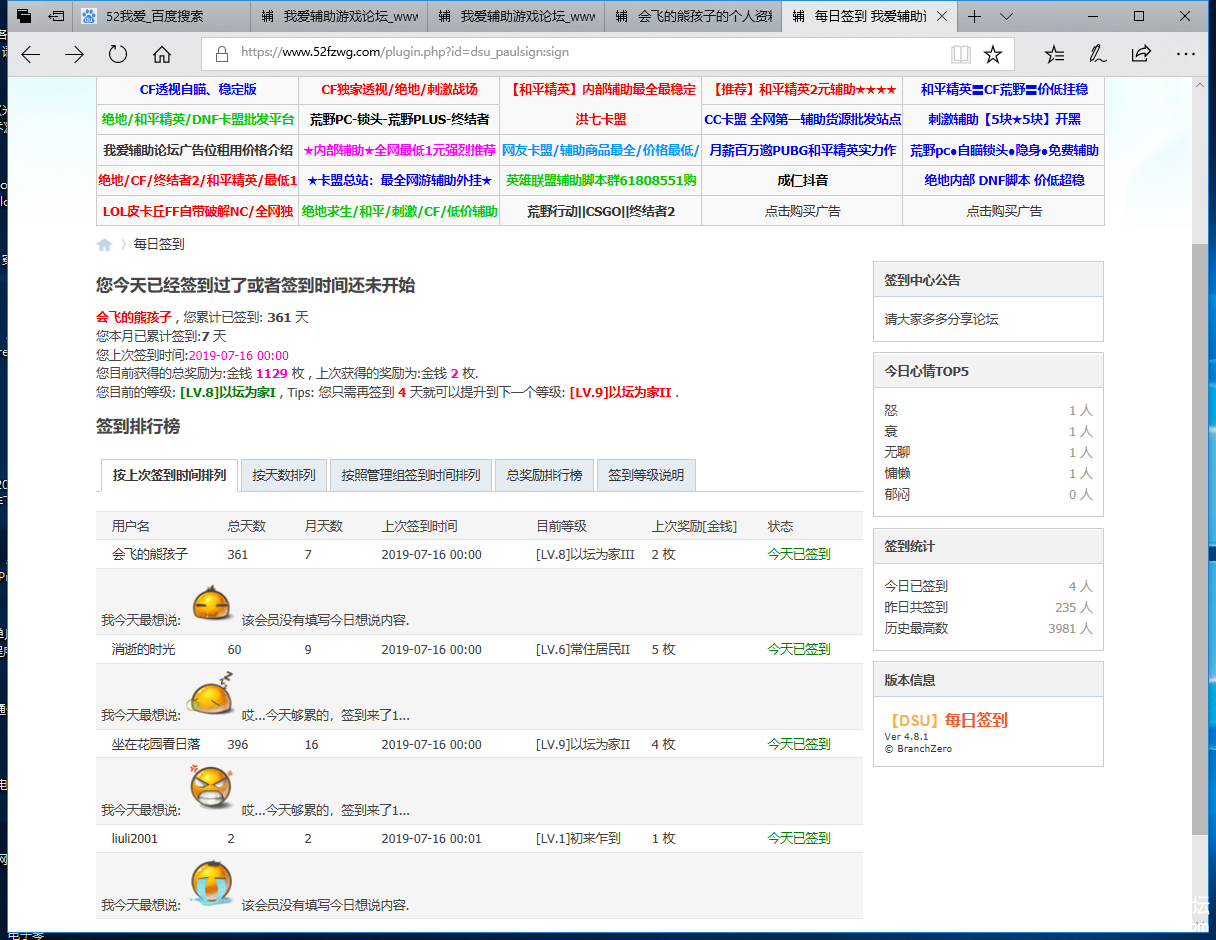Viewport: 1216px width, 940px height.
Task: Open the 刺激辅助【5块★5块】开黑 ad link
Action: [1004, 119]
